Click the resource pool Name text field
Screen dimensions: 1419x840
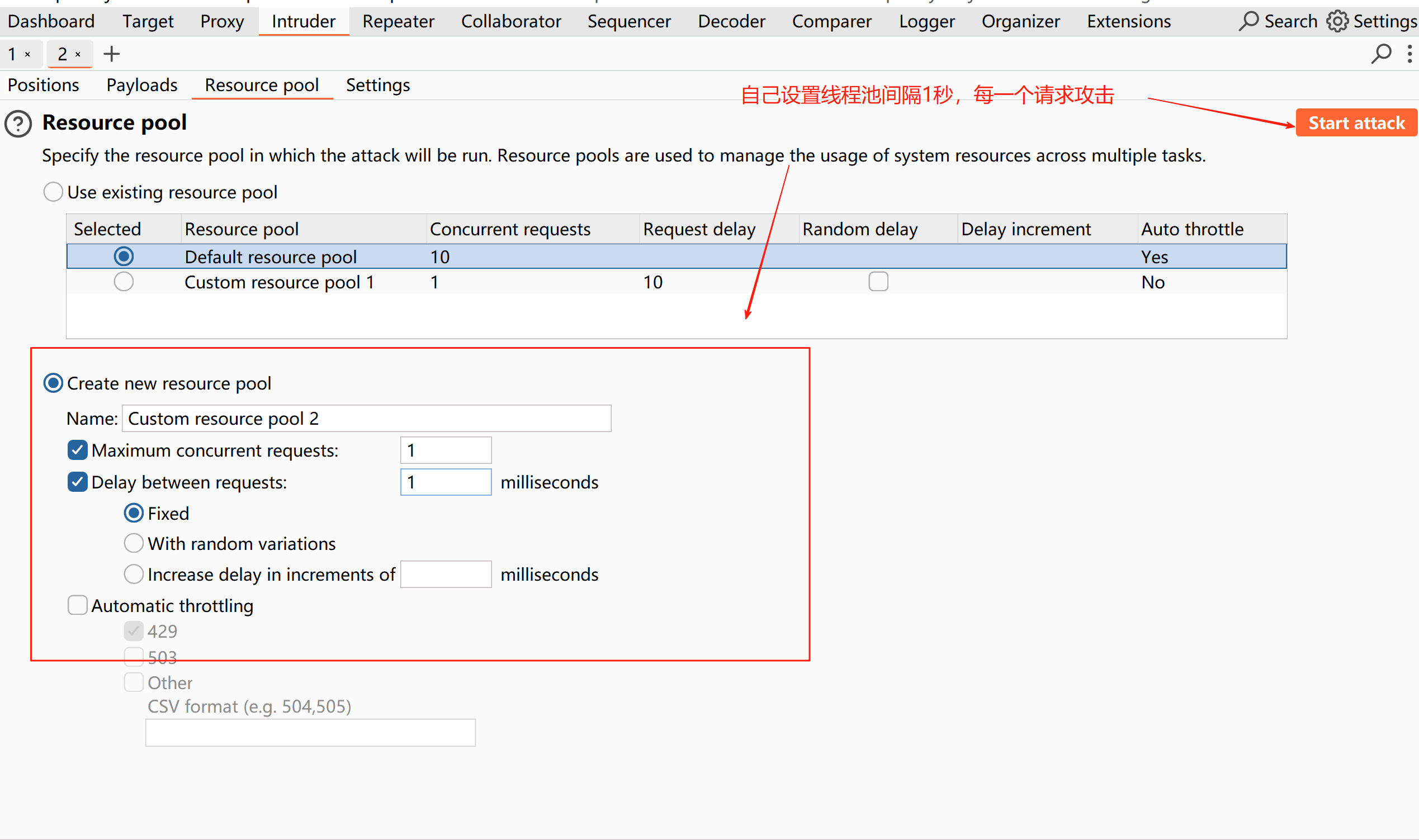366,419
